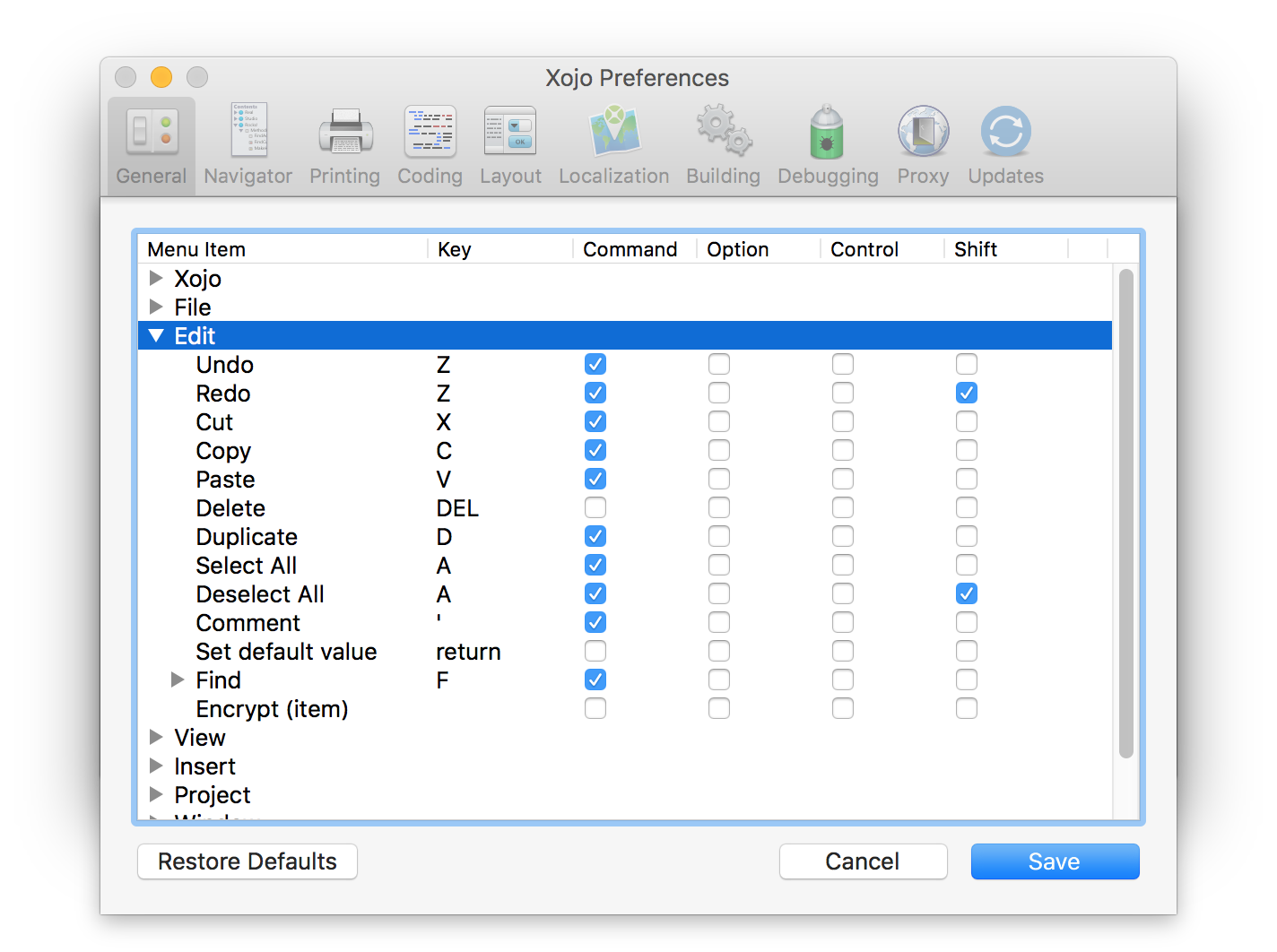Enable Control modifier for Copy
Viewport: 1277px width, 952px height.
coord(843,450)
